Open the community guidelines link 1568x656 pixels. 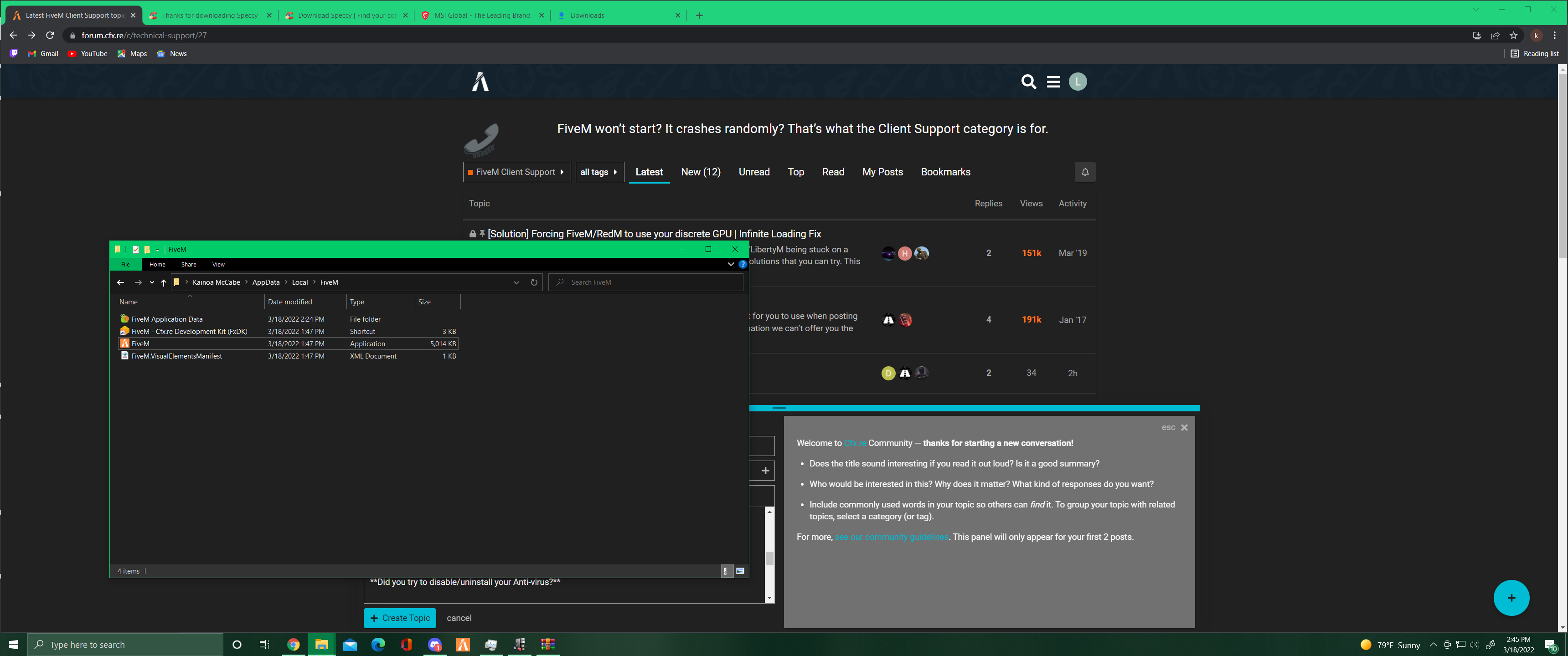891,537
